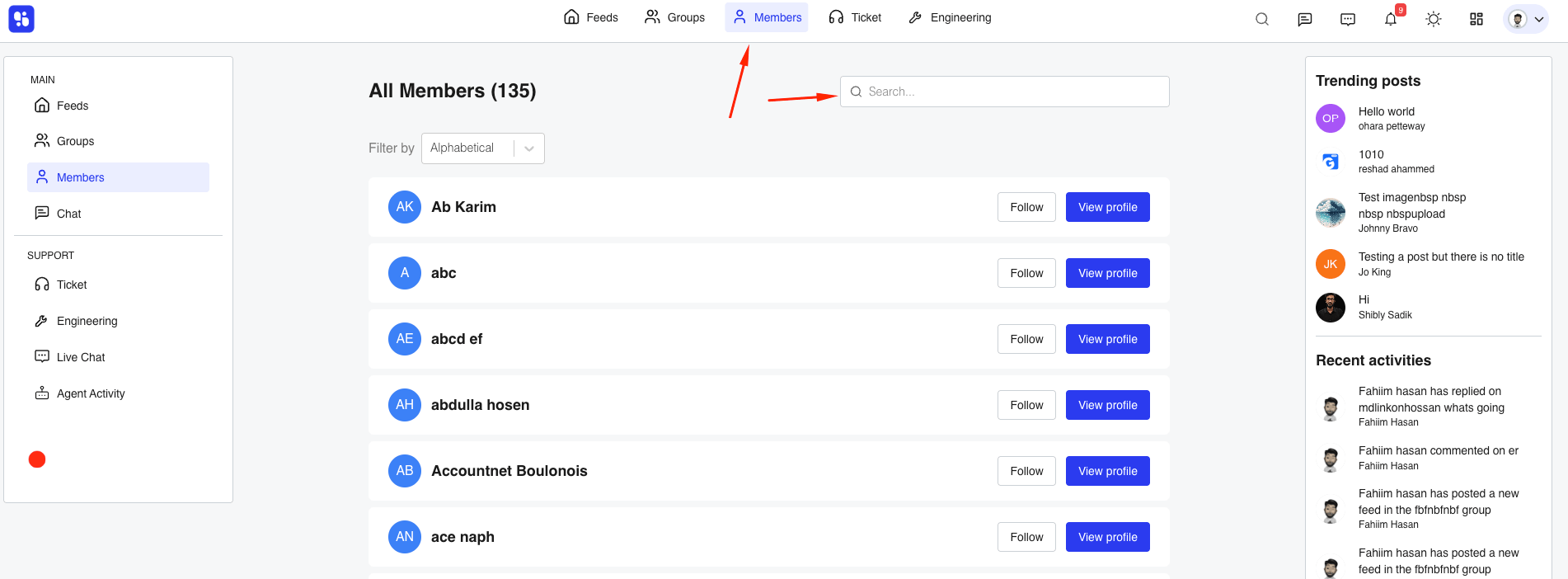Click the red record dot in sidebar
This screenshot has width=1568, height=579.
[x=37, y=459]
